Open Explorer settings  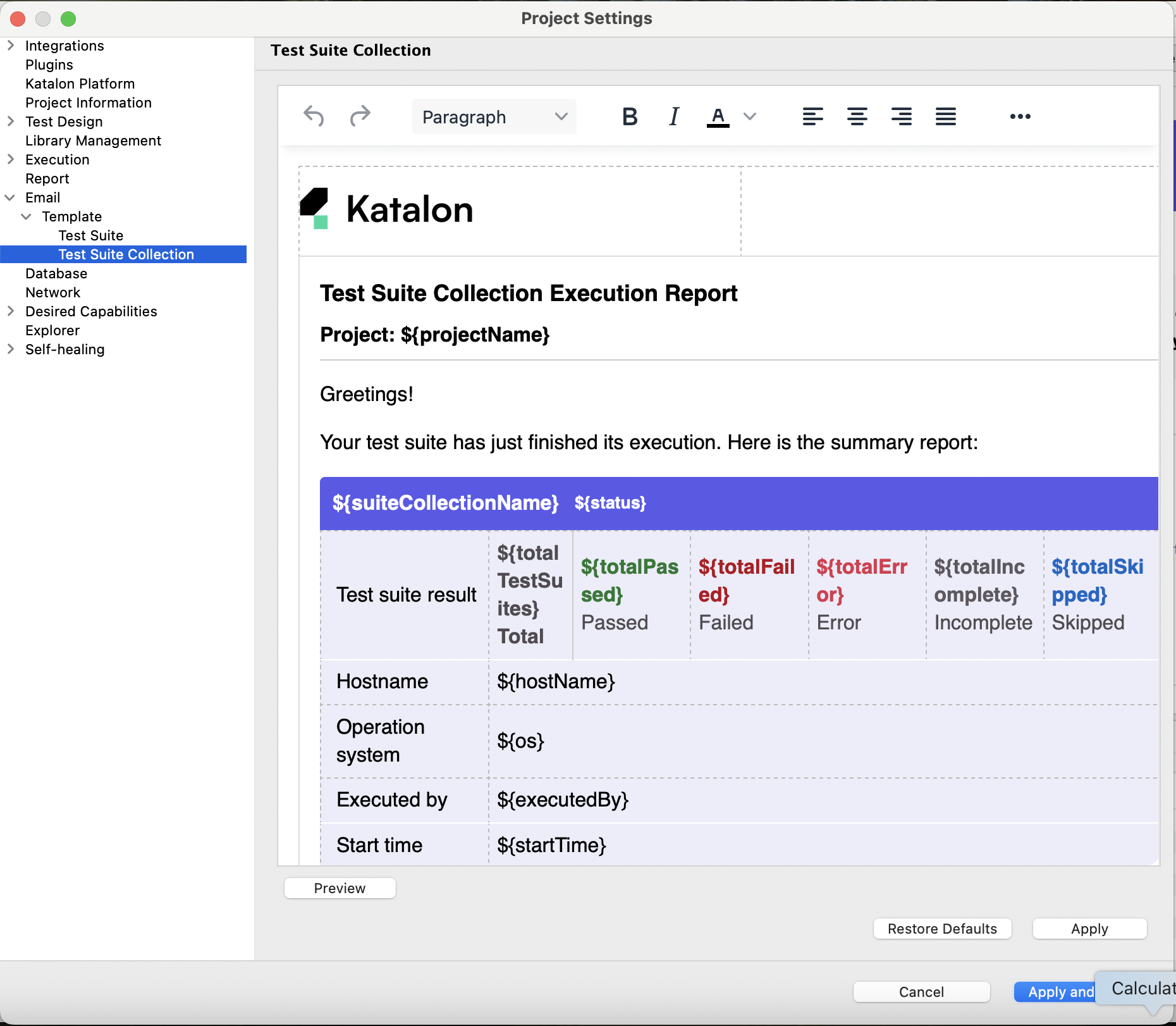(52, 330)
